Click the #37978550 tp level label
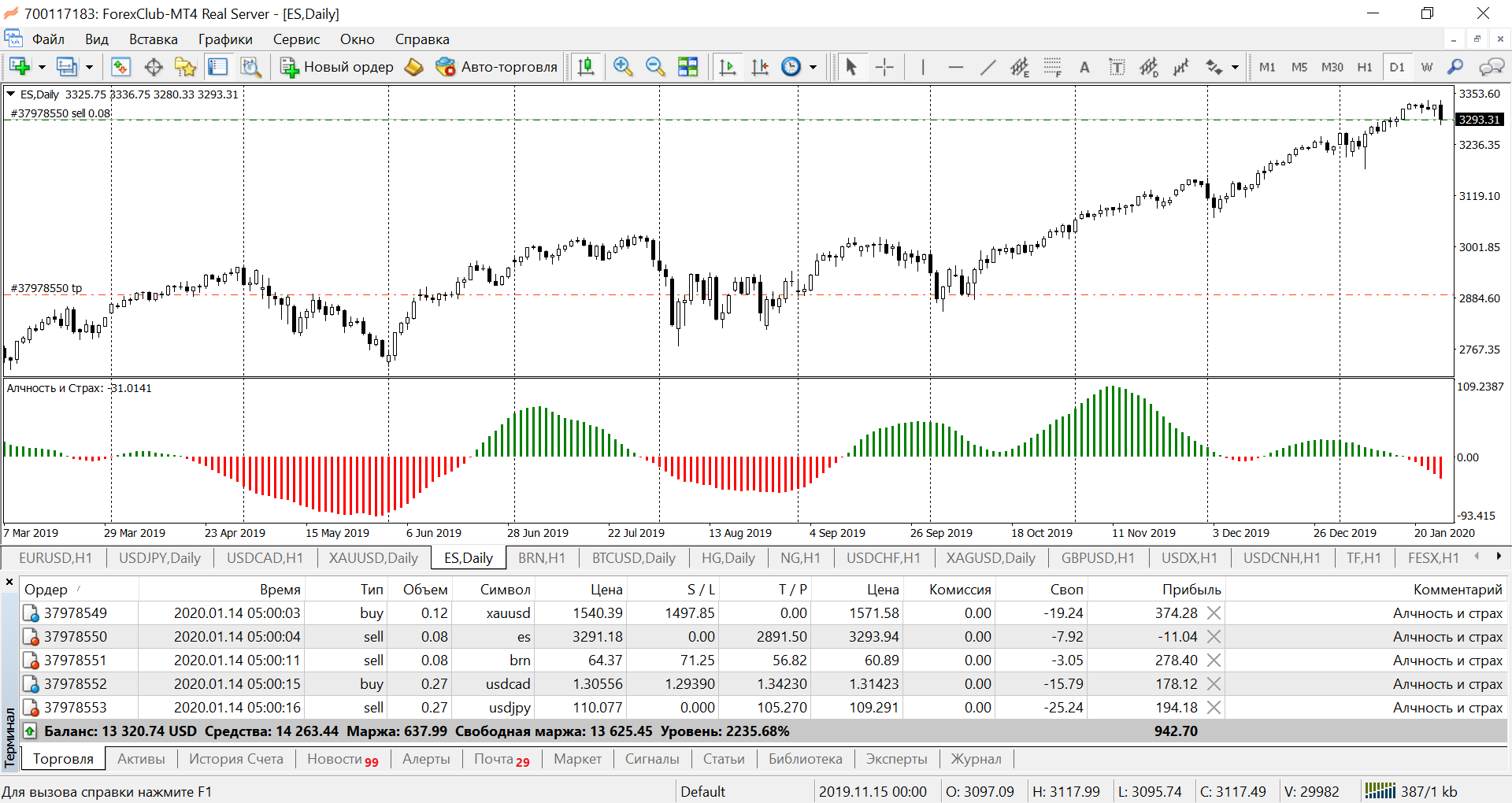Screen dimensions: 1512x803 46,288
